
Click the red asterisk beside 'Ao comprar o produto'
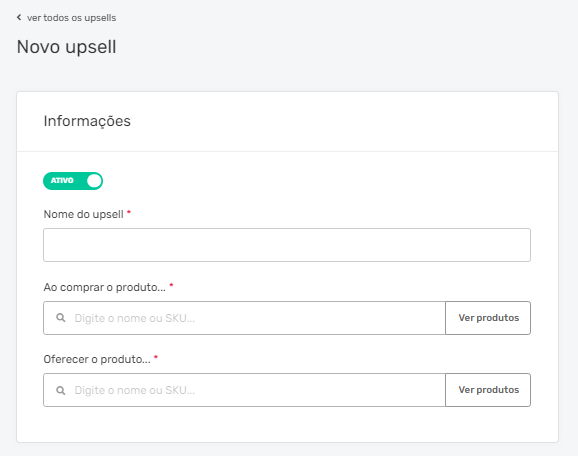[171, 285]
